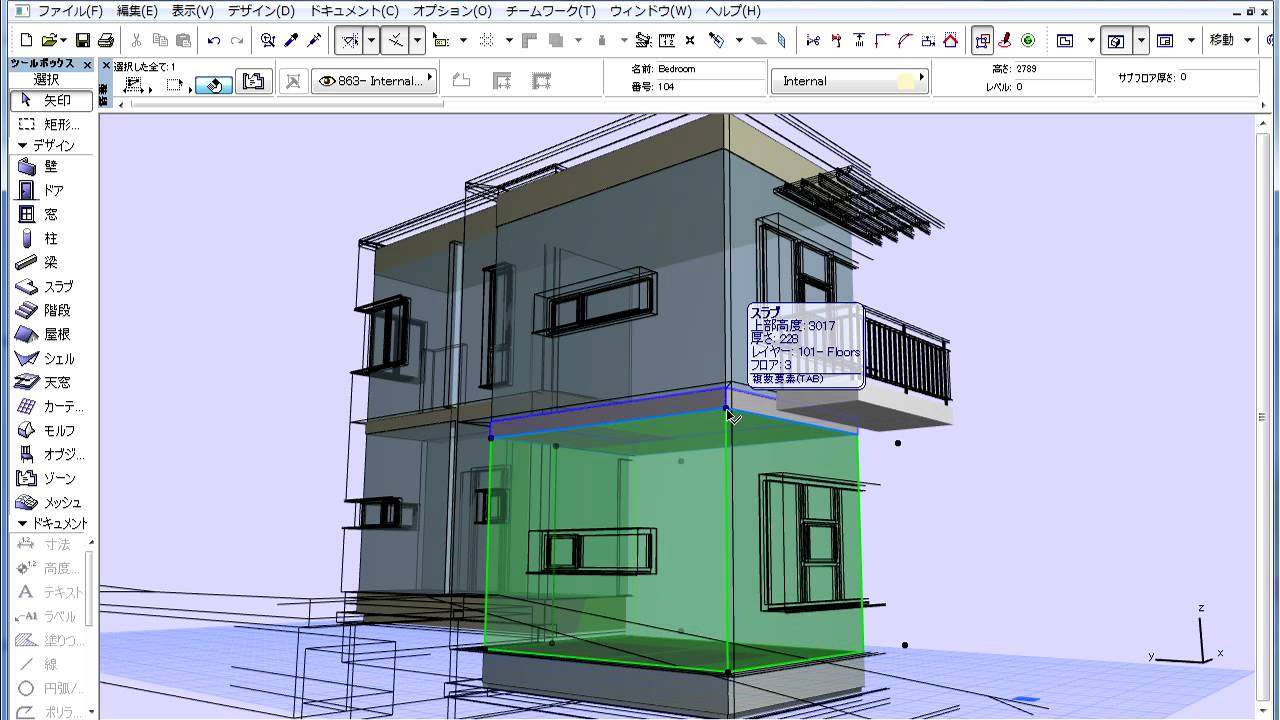Click the Open folder icon

pos(48,40)
